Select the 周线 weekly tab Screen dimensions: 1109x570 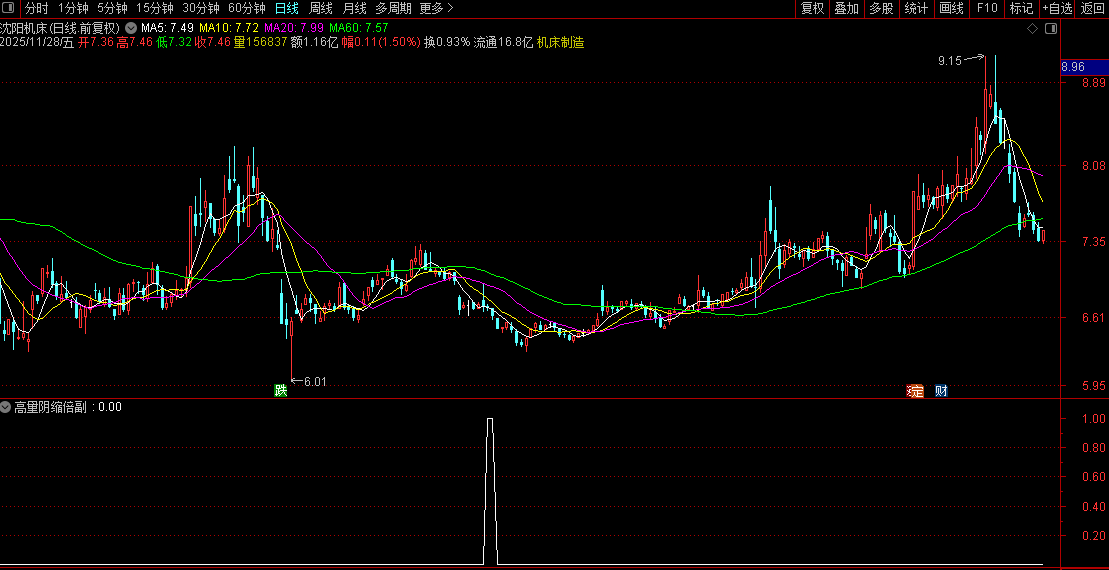320,8
